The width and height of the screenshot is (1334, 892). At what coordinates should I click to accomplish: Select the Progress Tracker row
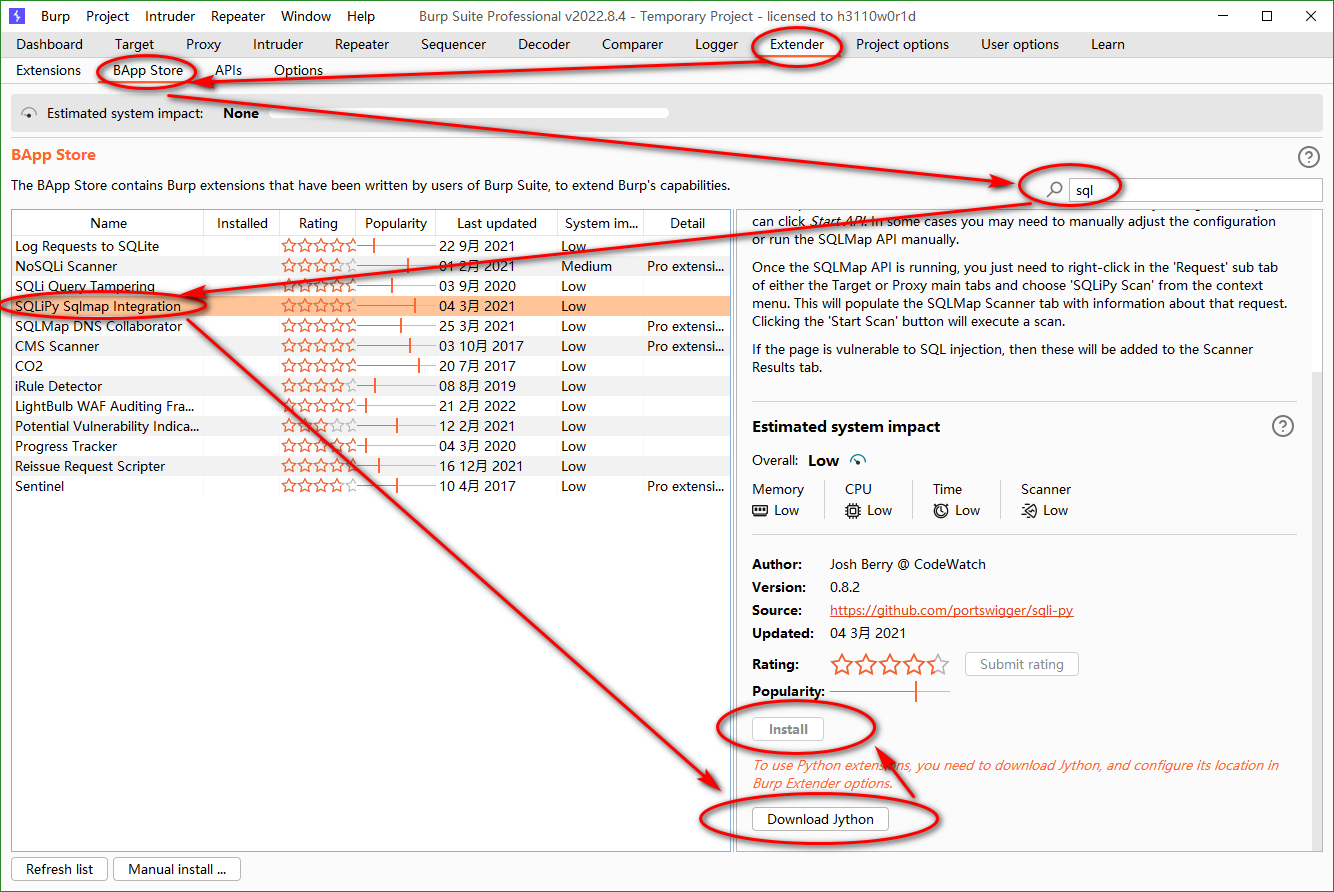[x=371, y=446]
